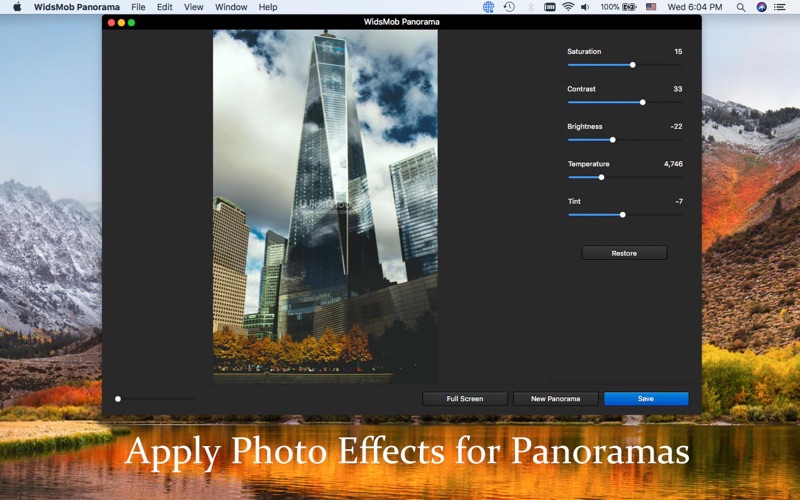Open the View menu
Image resolution: width=800 pixels, height=500 pixels.
tap(193, 7)
